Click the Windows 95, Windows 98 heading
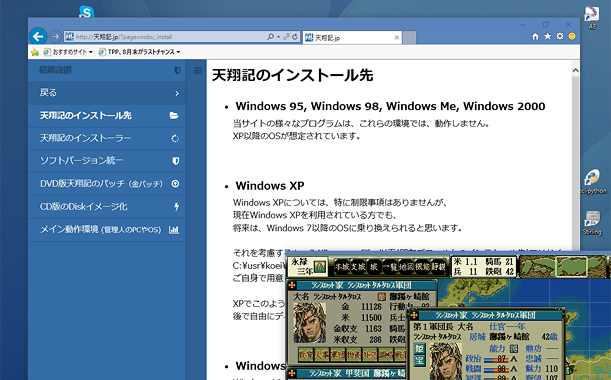The height and width of the screenshot is (380, 611). coord(390,106)
